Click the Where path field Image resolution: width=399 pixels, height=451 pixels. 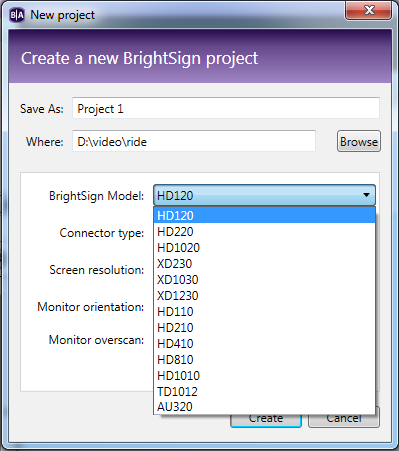click(x=194, y=141)
